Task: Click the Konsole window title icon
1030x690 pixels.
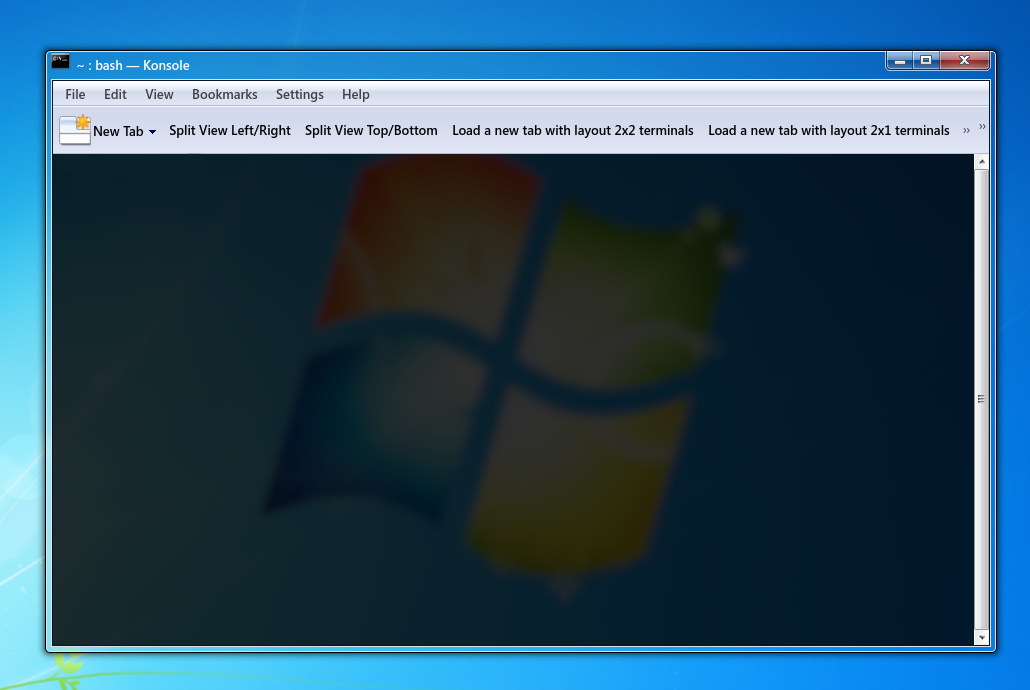Action: 60,61
